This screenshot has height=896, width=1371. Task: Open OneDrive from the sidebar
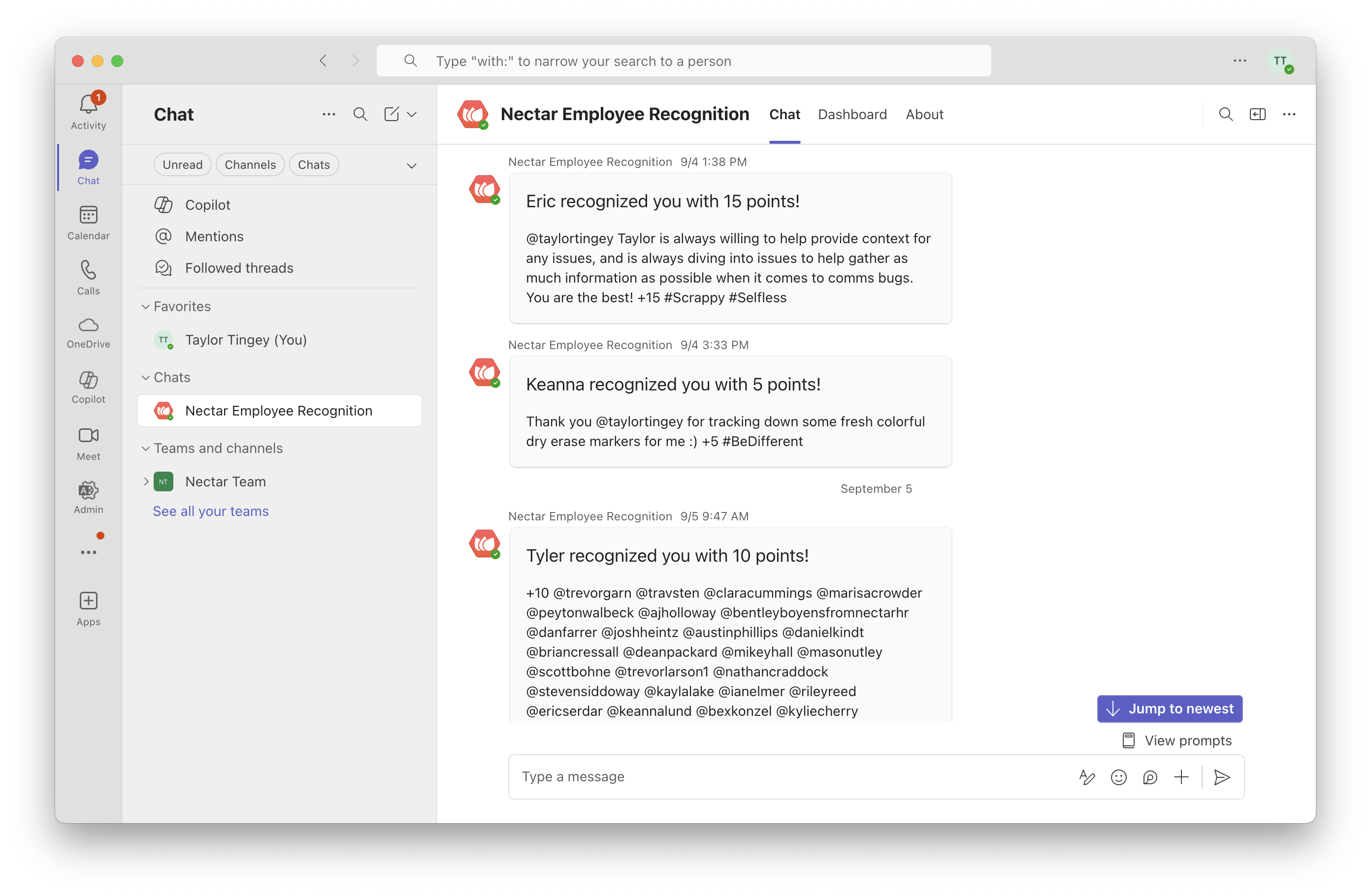[x=88, y=333]
